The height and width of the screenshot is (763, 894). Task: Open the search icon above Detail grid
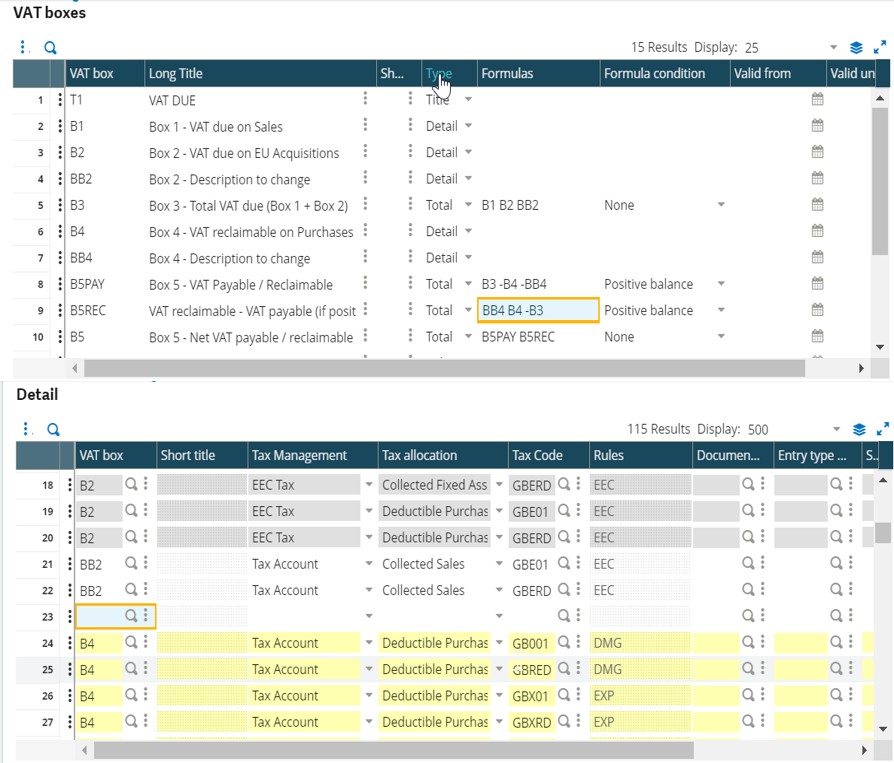coord(53,429)
